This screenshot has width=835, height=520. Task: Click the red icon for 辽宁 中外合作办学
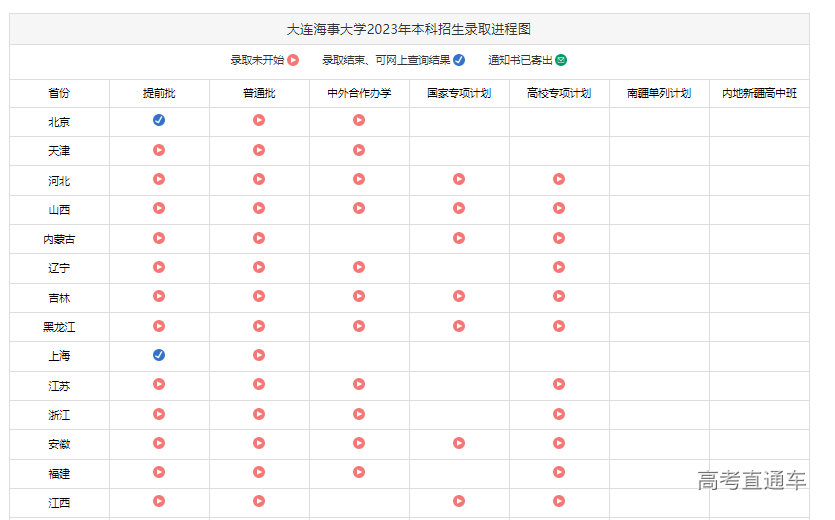pyautogui.click(x=359, y=266)
